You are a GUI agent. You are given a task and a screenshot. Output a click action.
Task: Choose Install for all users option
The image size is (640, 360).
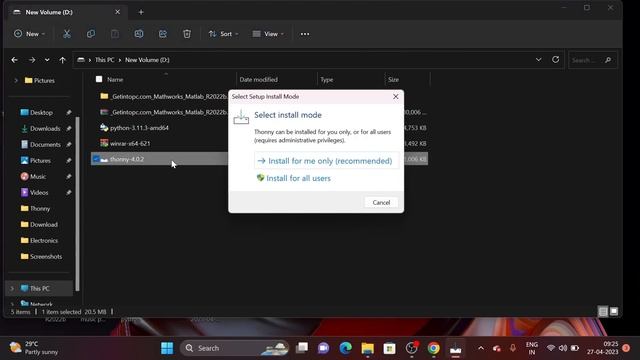tap(294, 178)
